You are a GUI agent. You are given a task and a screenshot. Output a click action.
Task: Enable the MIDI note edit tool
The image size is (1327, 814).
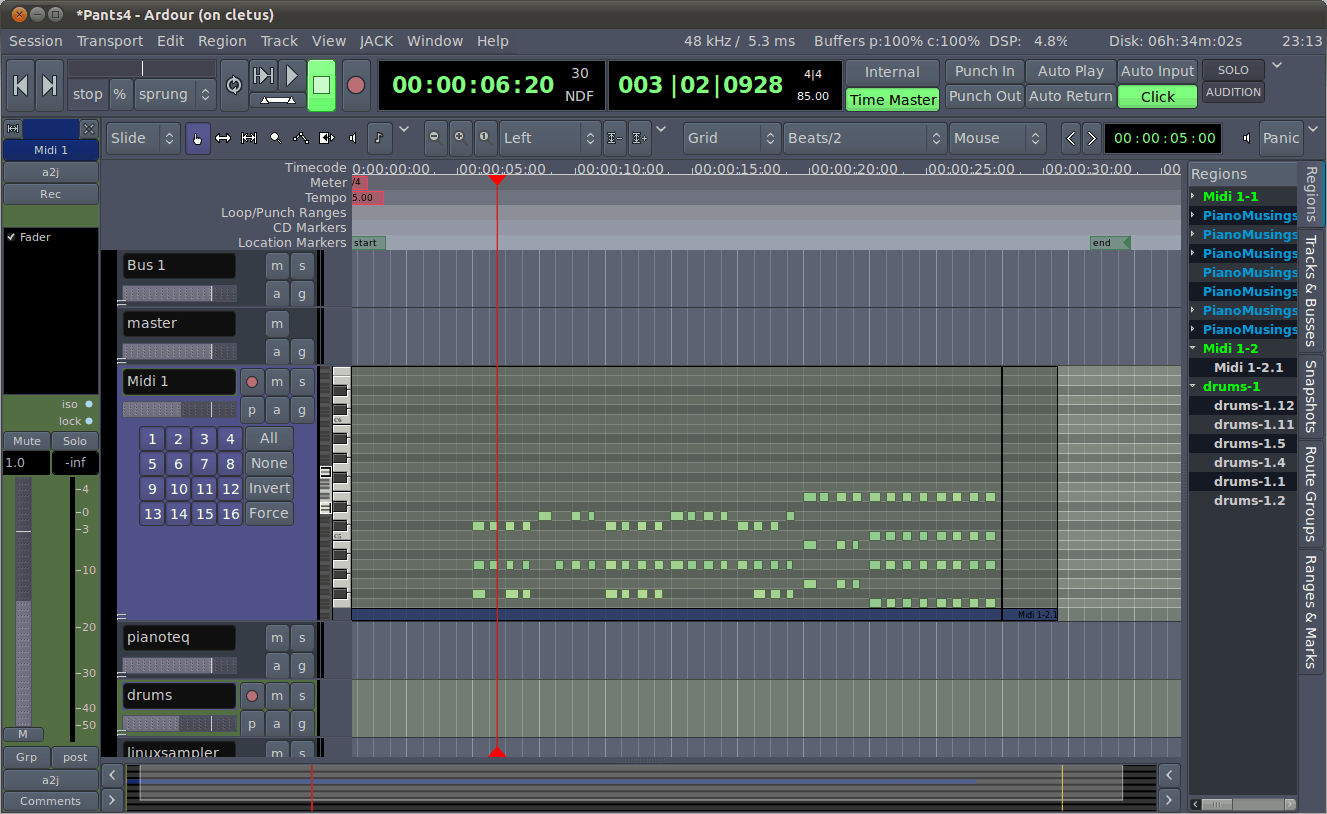[x=379, y=138]
